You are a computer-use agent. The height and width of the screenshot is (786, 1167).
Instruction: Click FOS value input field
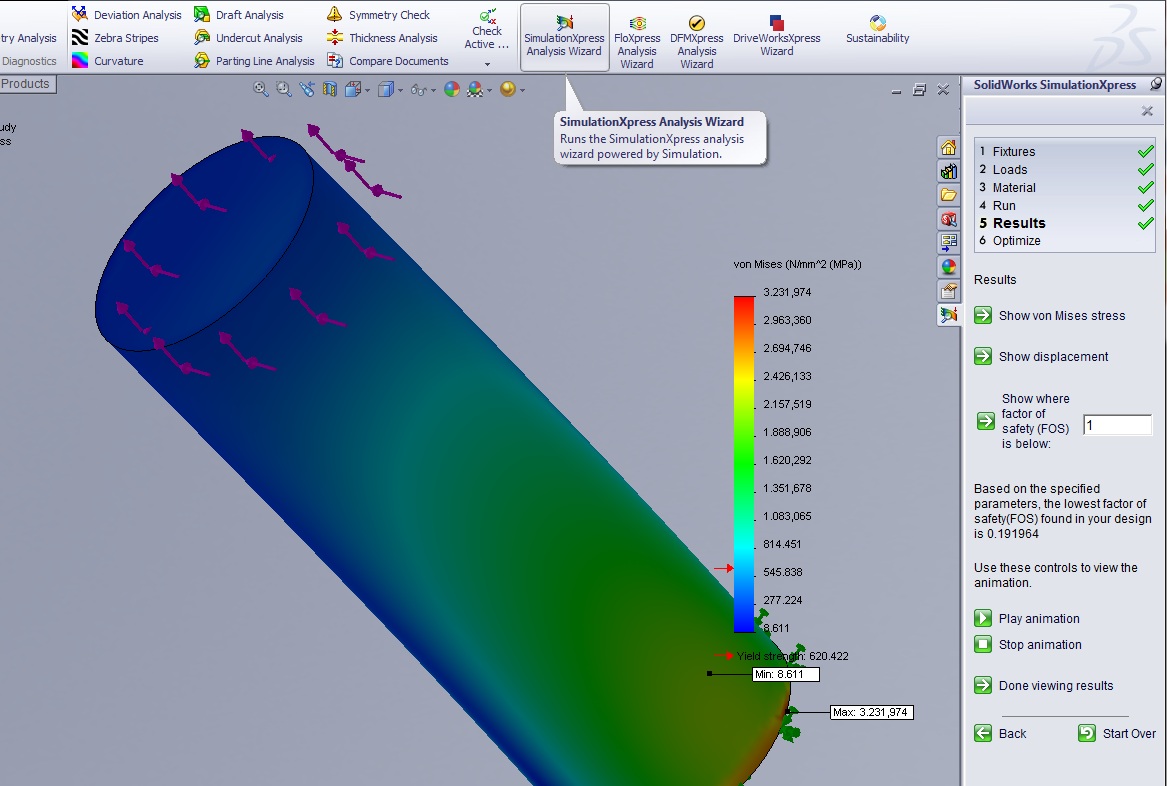point(1117,425)
